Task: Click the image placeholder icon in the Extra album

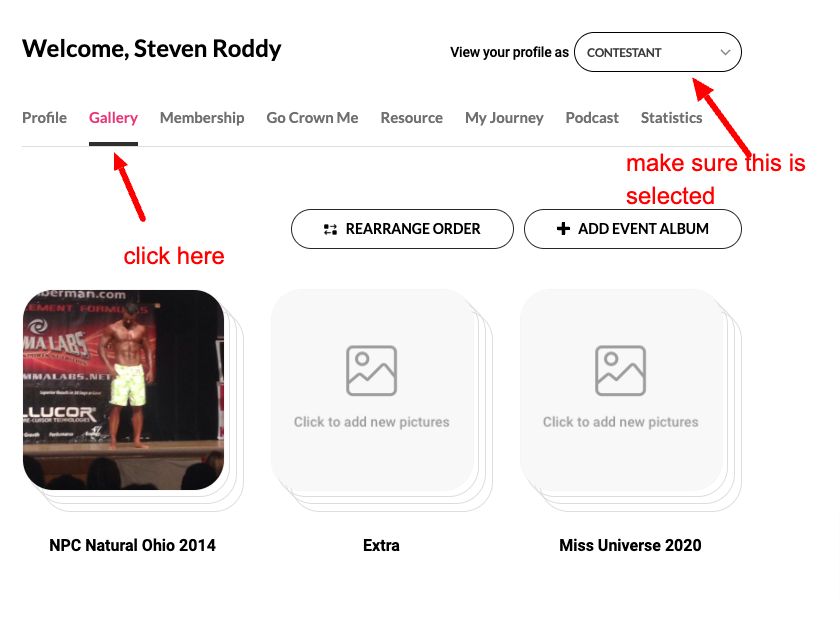Action: (x=372, y=370)
